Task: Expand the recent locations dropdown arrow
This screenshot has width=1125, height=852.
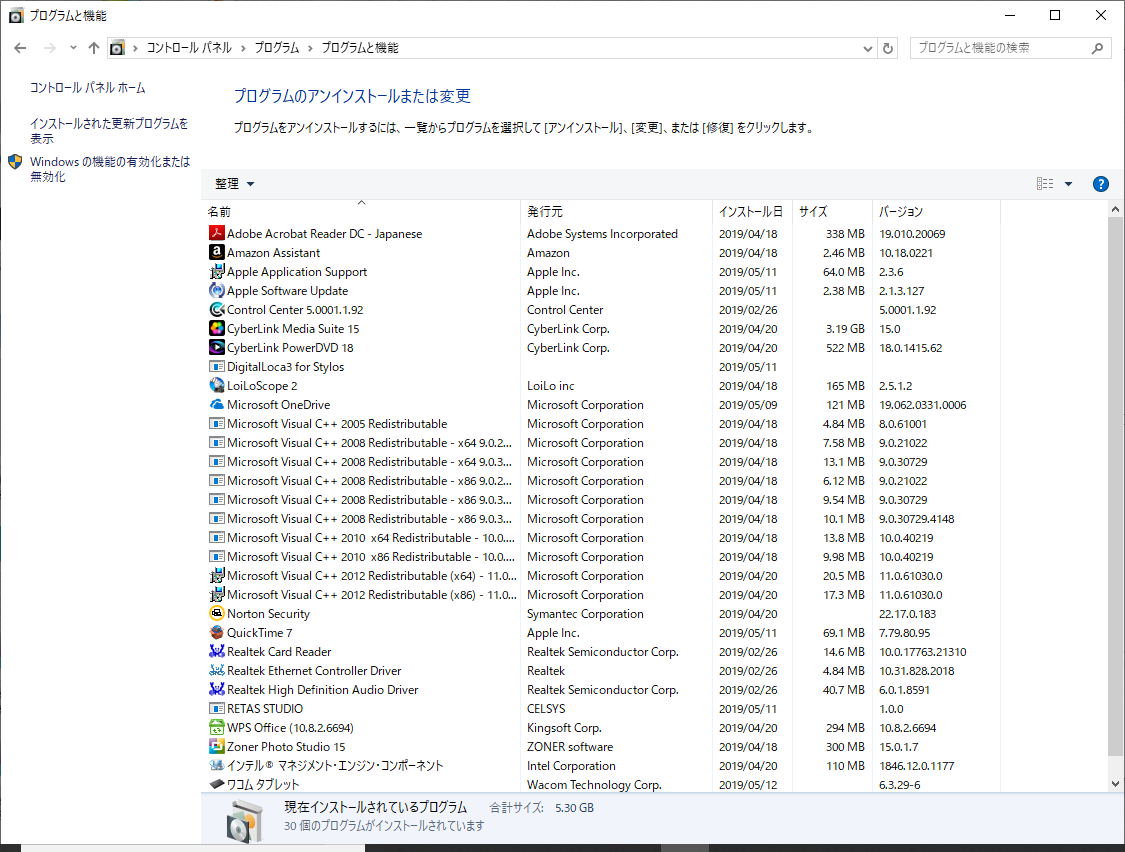Action: point(73,48)
